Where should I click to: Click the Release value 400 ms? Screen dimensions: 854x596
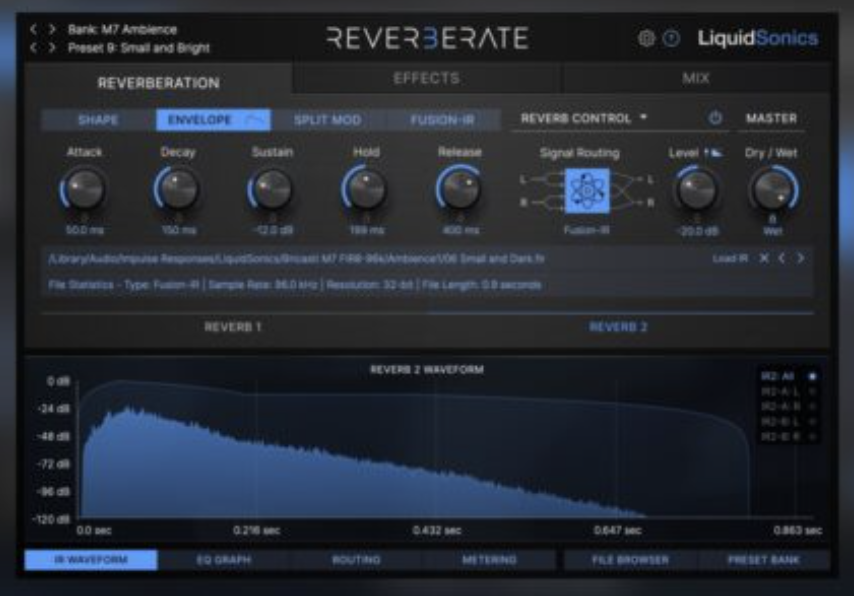461,230
